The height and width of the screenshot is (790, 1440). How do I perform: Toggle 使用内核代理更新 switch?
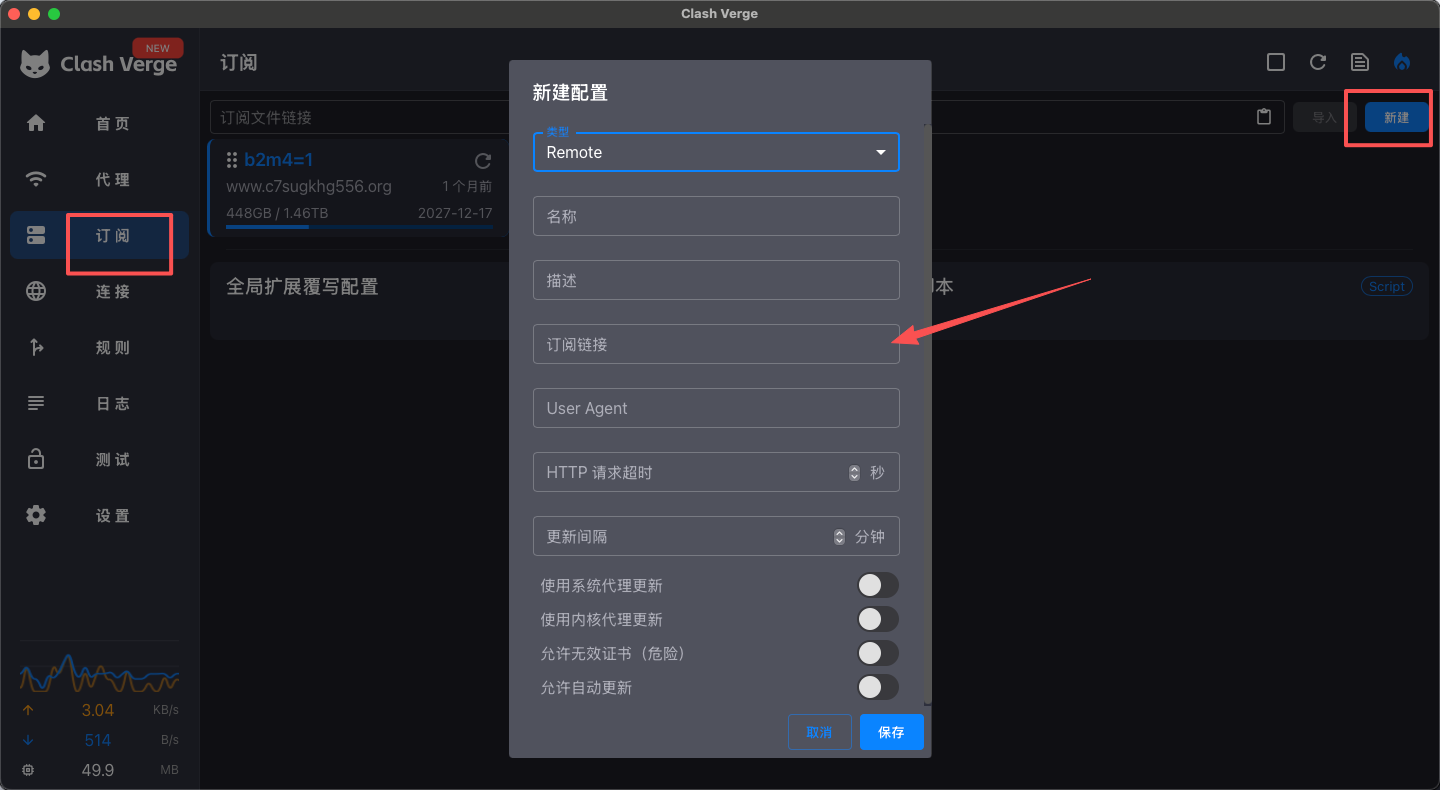877,619
